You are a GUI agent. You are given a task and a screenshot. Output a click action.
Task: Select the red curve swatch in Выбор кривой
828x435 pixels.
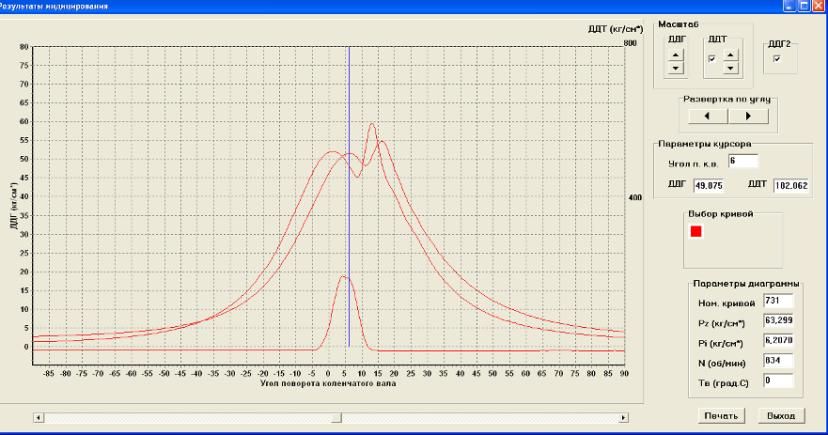coord(696,231)
